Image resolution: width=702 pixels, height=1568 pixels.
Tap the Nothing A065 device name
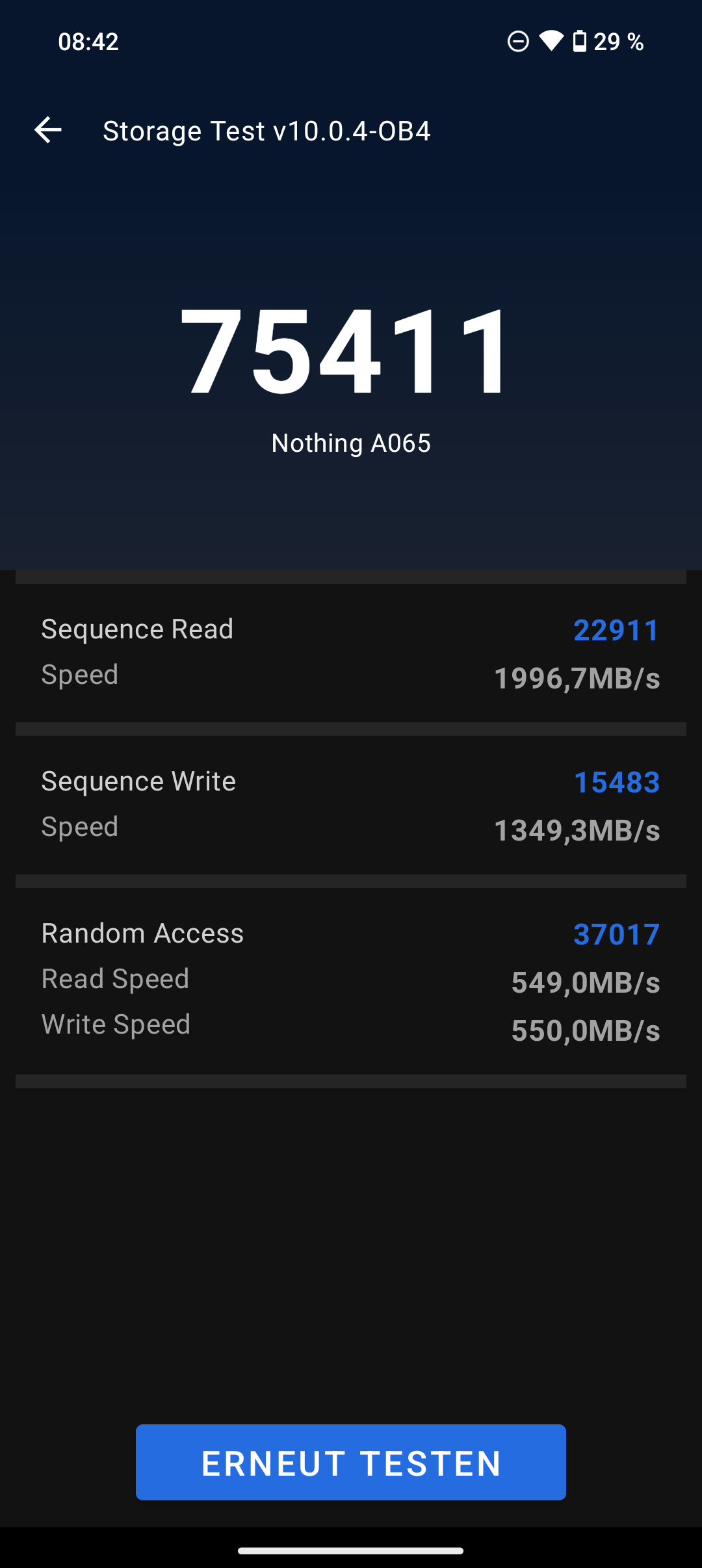point(351,443)
